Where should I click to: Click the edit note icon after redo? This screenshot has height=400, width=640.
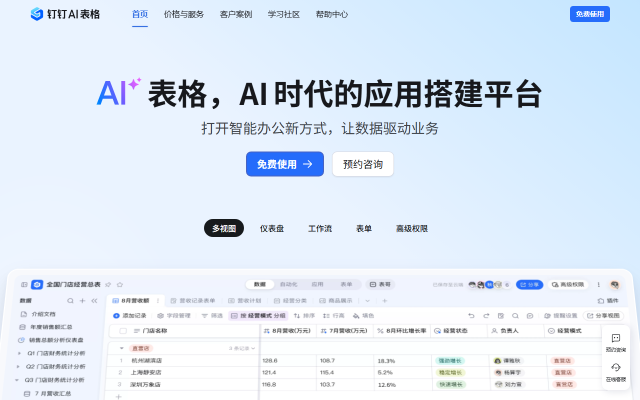(501, 316)
